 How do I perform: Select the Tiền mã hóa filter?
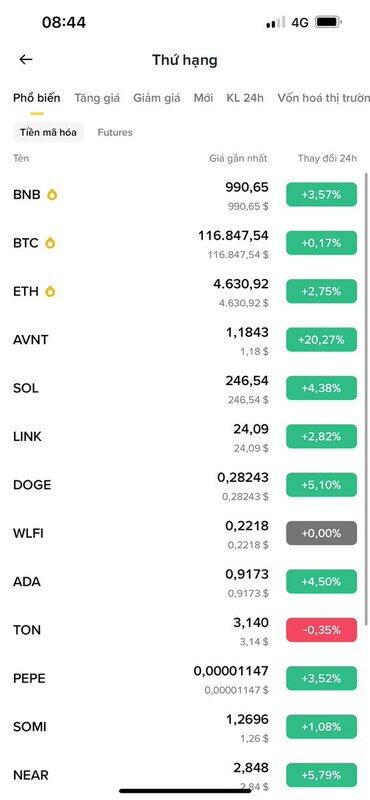click(x=48, y=133)
